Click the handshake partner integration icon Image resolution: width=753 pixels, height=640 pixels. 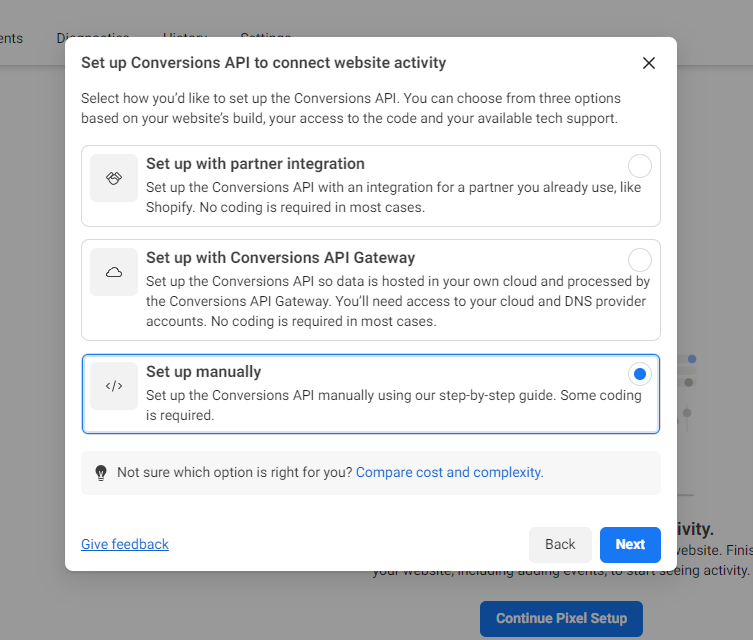pyautogui.click(x=114, y=178)
